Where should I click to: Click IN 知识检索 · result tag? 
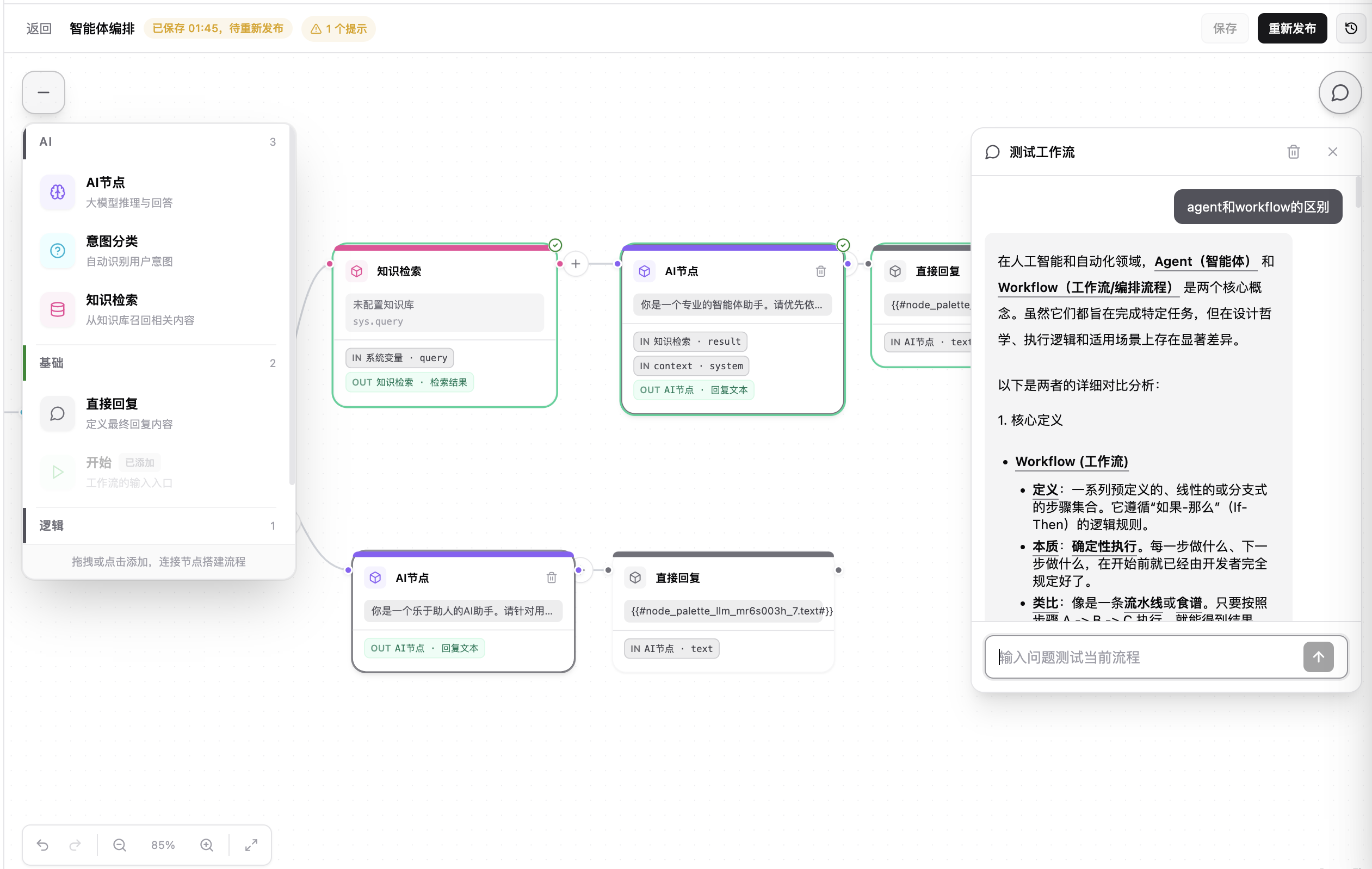689,341
